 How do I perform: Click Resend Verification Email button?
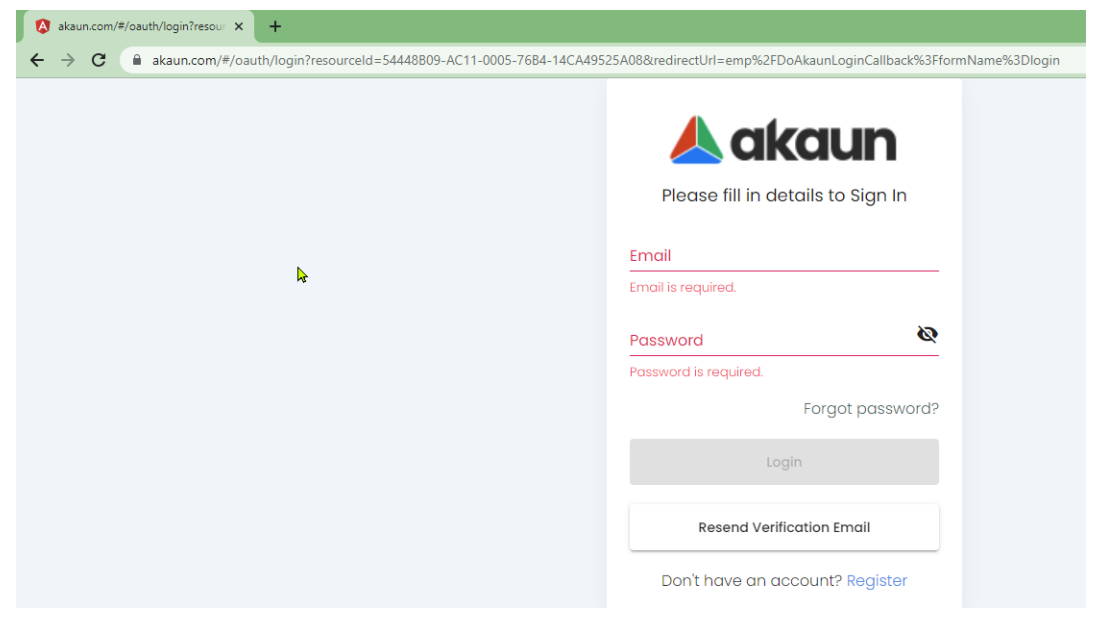(784, 528)
